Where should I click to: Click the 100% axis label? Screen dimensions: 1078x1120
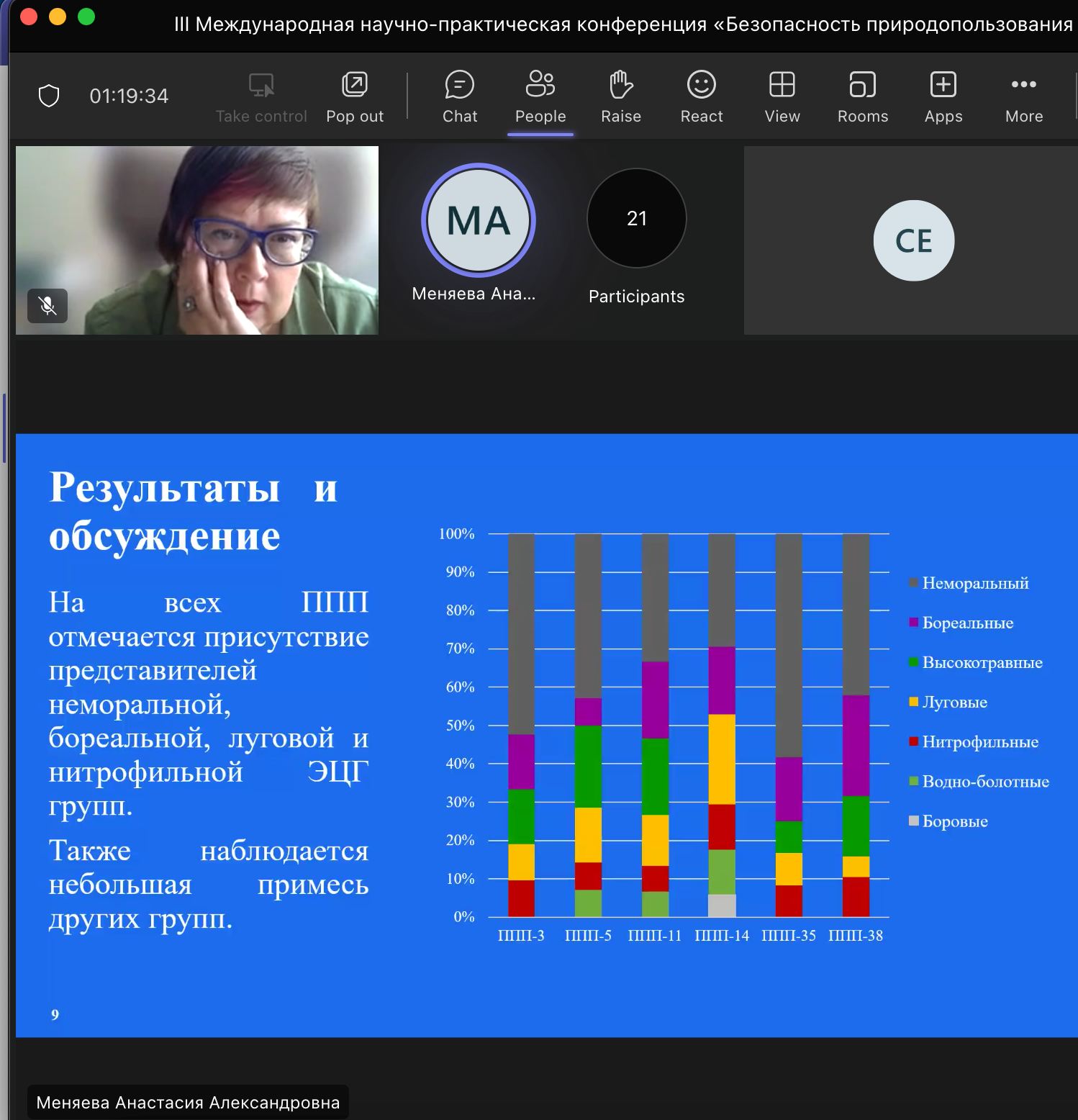(456, 533)
